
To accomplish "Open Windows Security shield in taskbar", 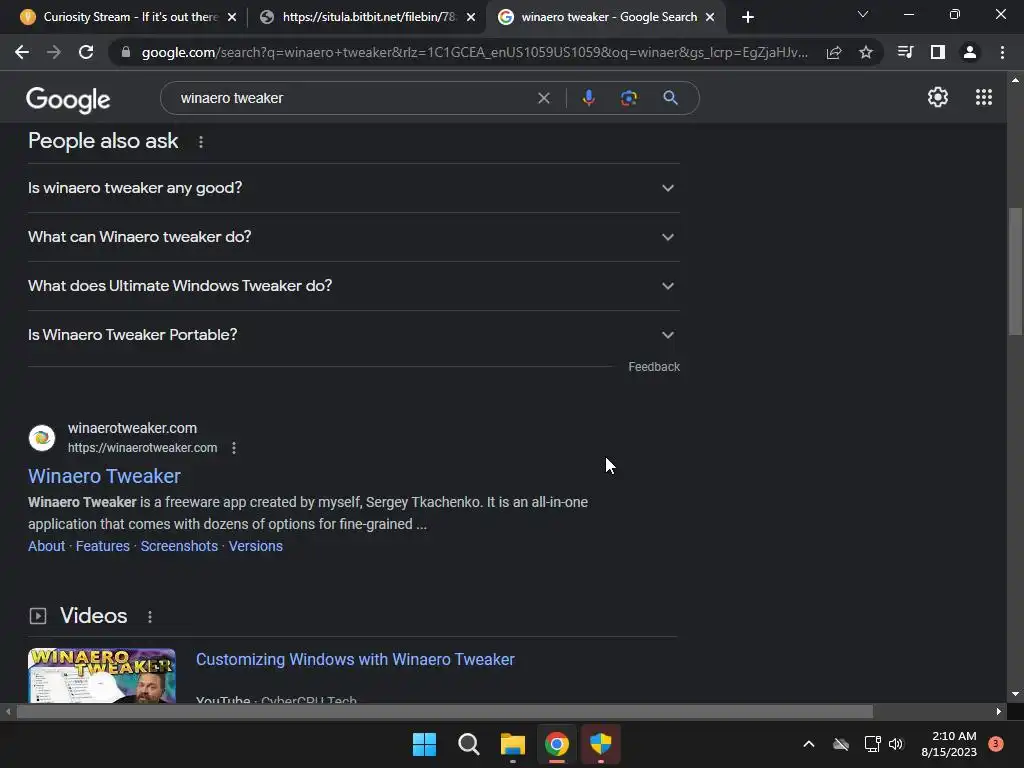I will 600,744.
